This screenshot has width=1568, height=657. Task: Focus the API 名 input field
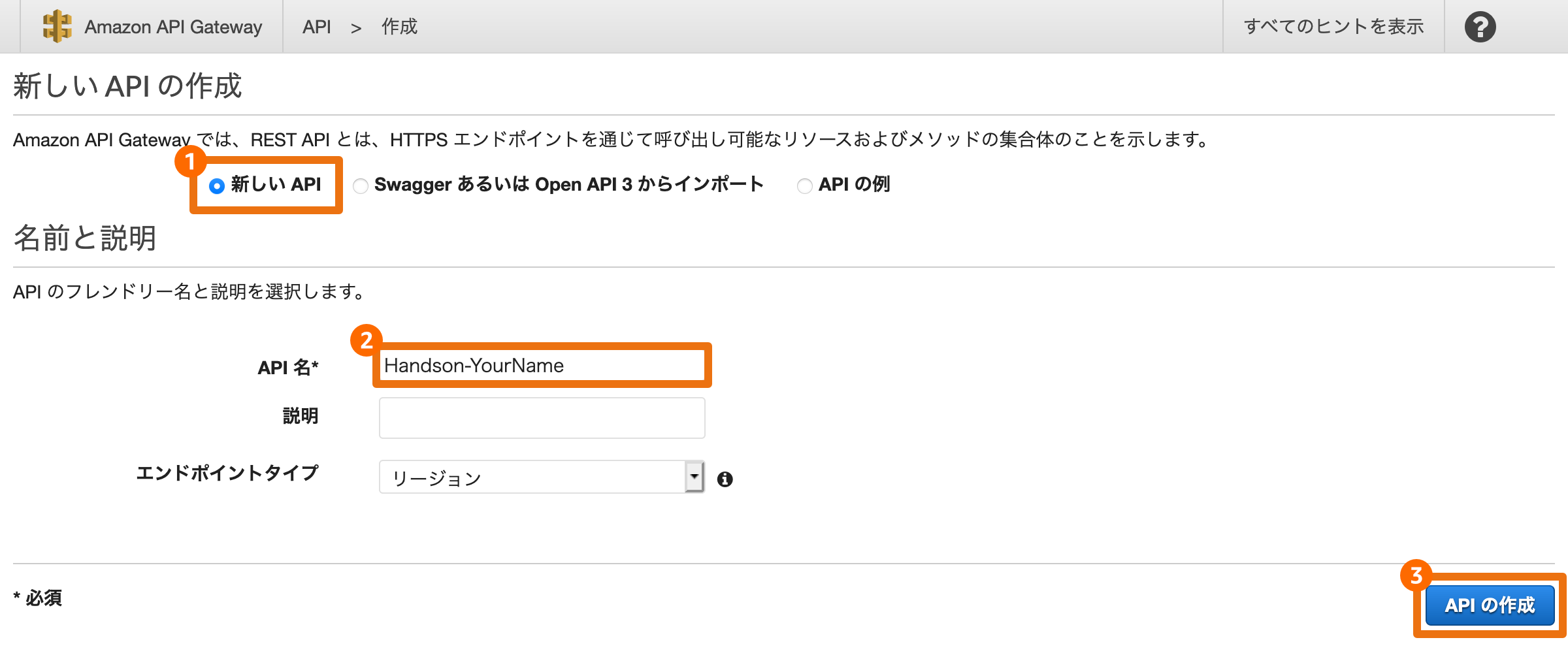coord(542,365)
